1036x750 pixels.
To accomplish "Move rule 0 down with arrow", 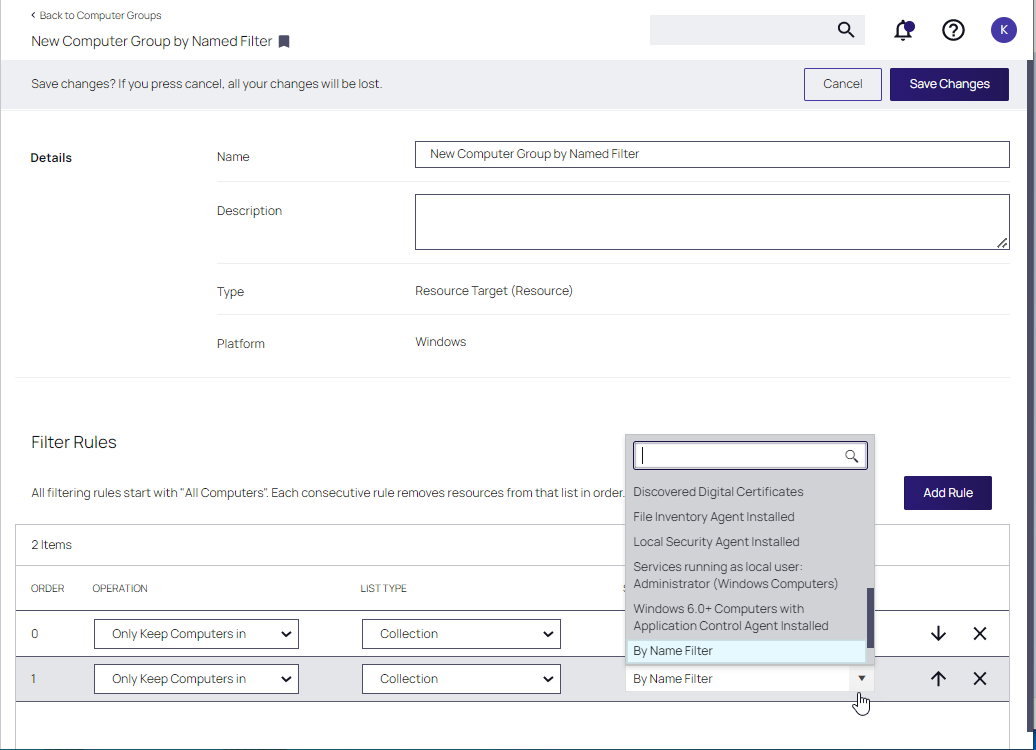I will (938, 634).
